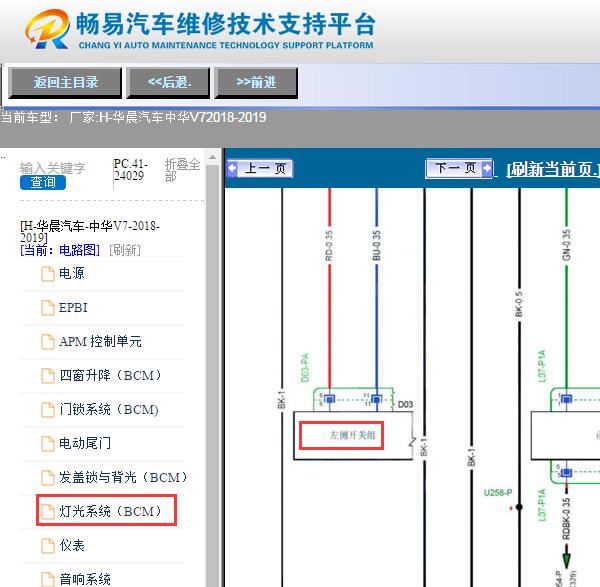Click the document icon beside EPBI
Viewport: 600px width, 587px height.
click(x=48, y=308)
